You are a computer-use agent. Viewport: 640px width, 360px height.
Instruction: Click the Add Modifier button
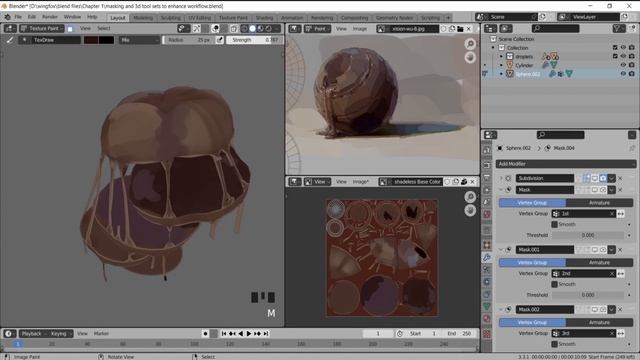coord(565,164)
